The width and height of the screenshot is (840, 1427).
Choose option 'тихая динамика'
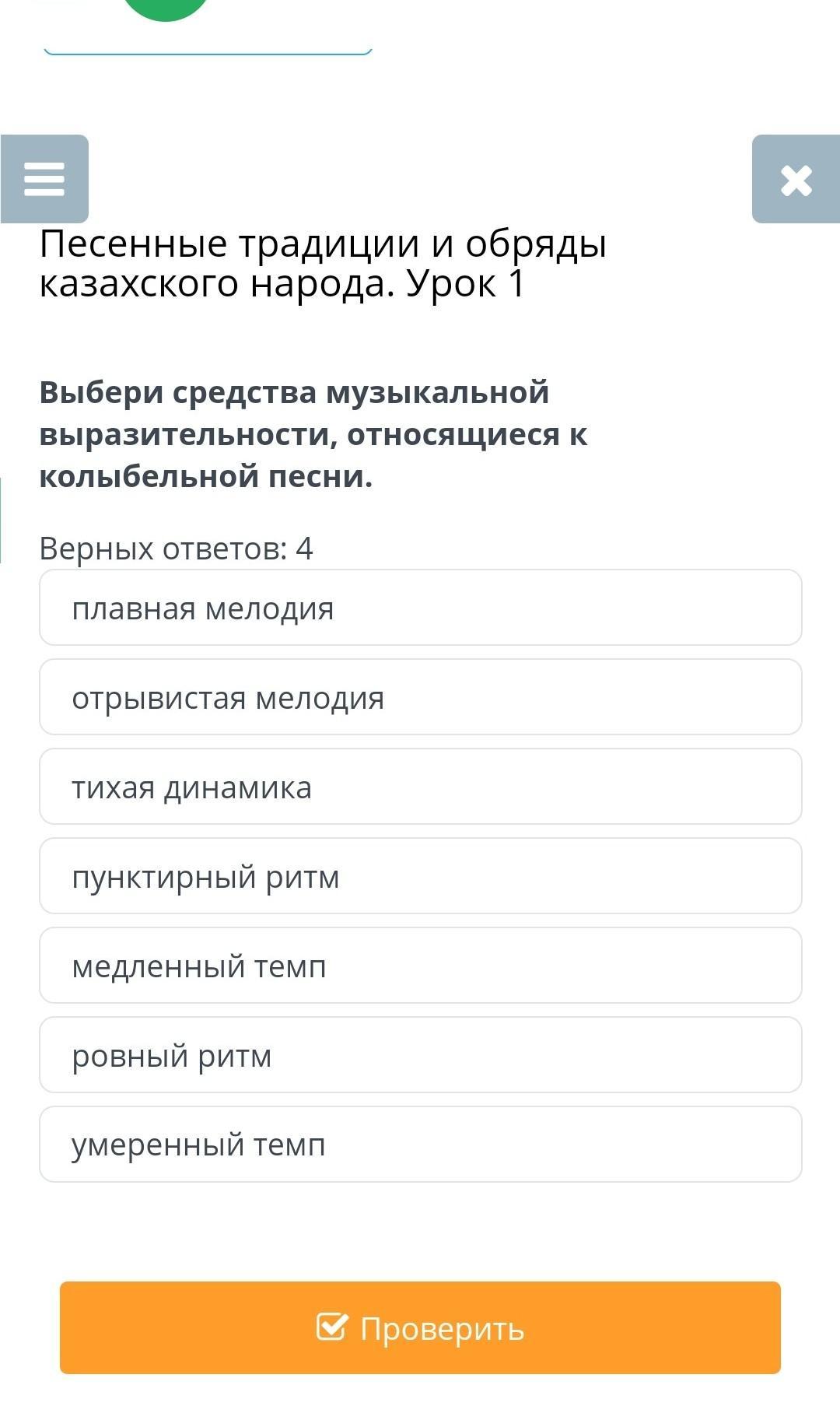(x=420, y=787)
